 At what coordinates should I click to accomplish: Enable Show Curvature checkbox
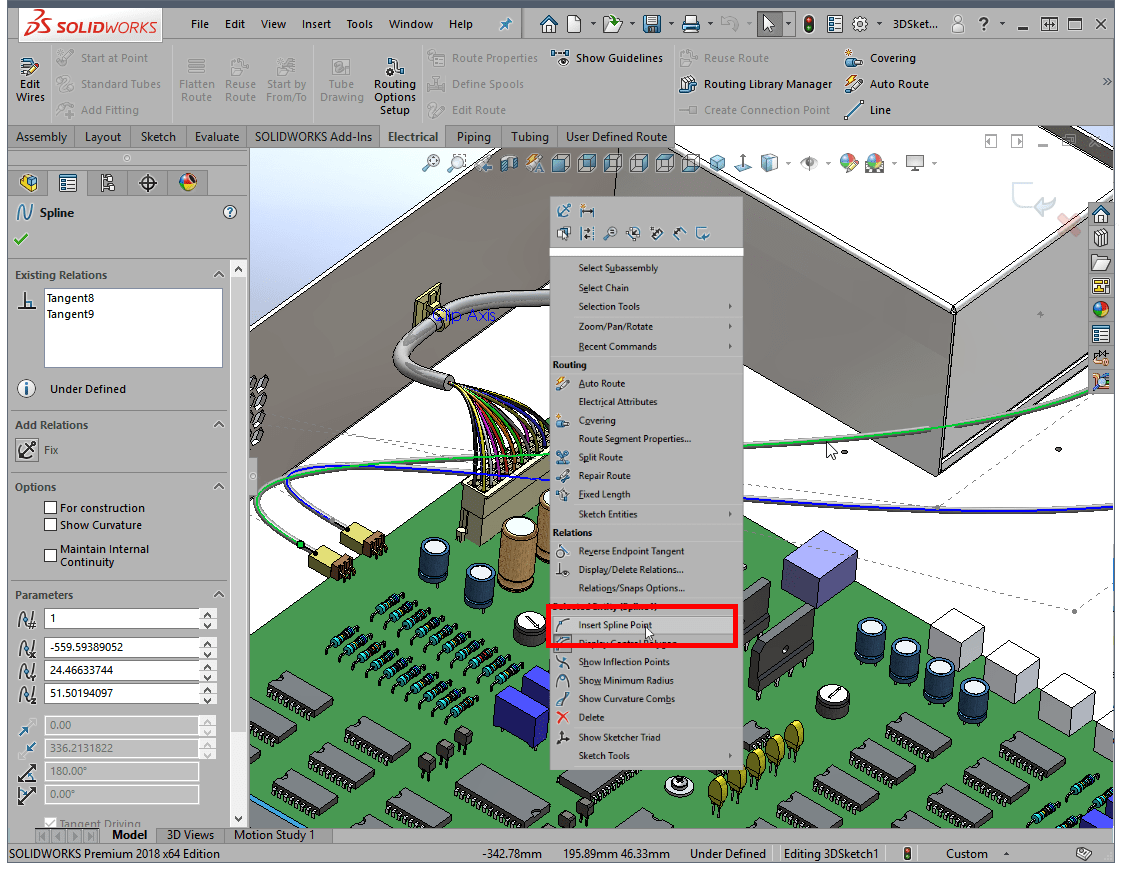click(50, 524)
